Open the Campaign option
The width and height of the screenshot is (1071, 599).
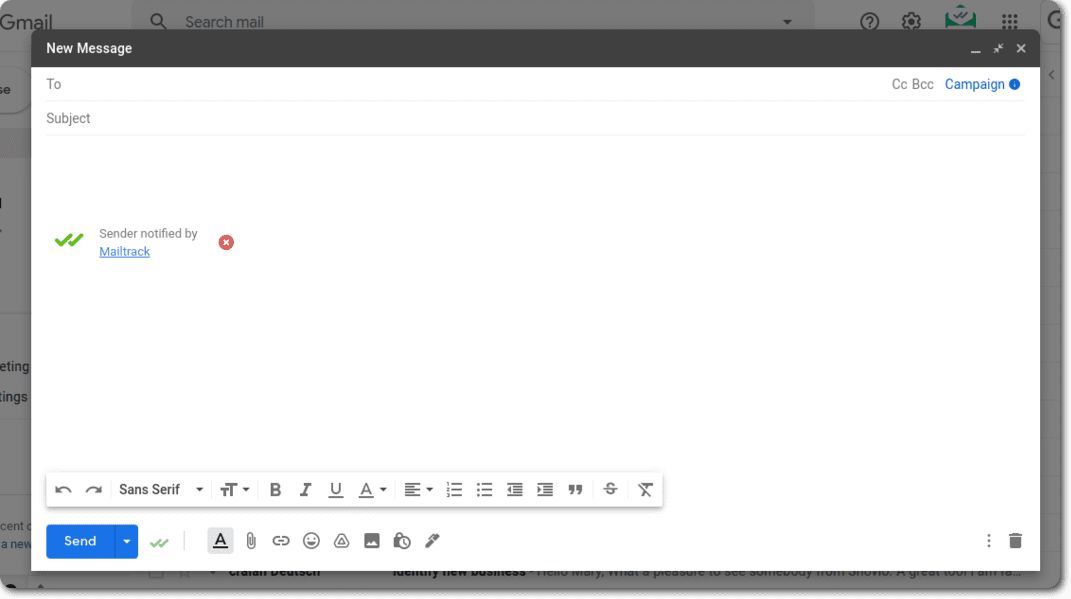click(974, 85)
